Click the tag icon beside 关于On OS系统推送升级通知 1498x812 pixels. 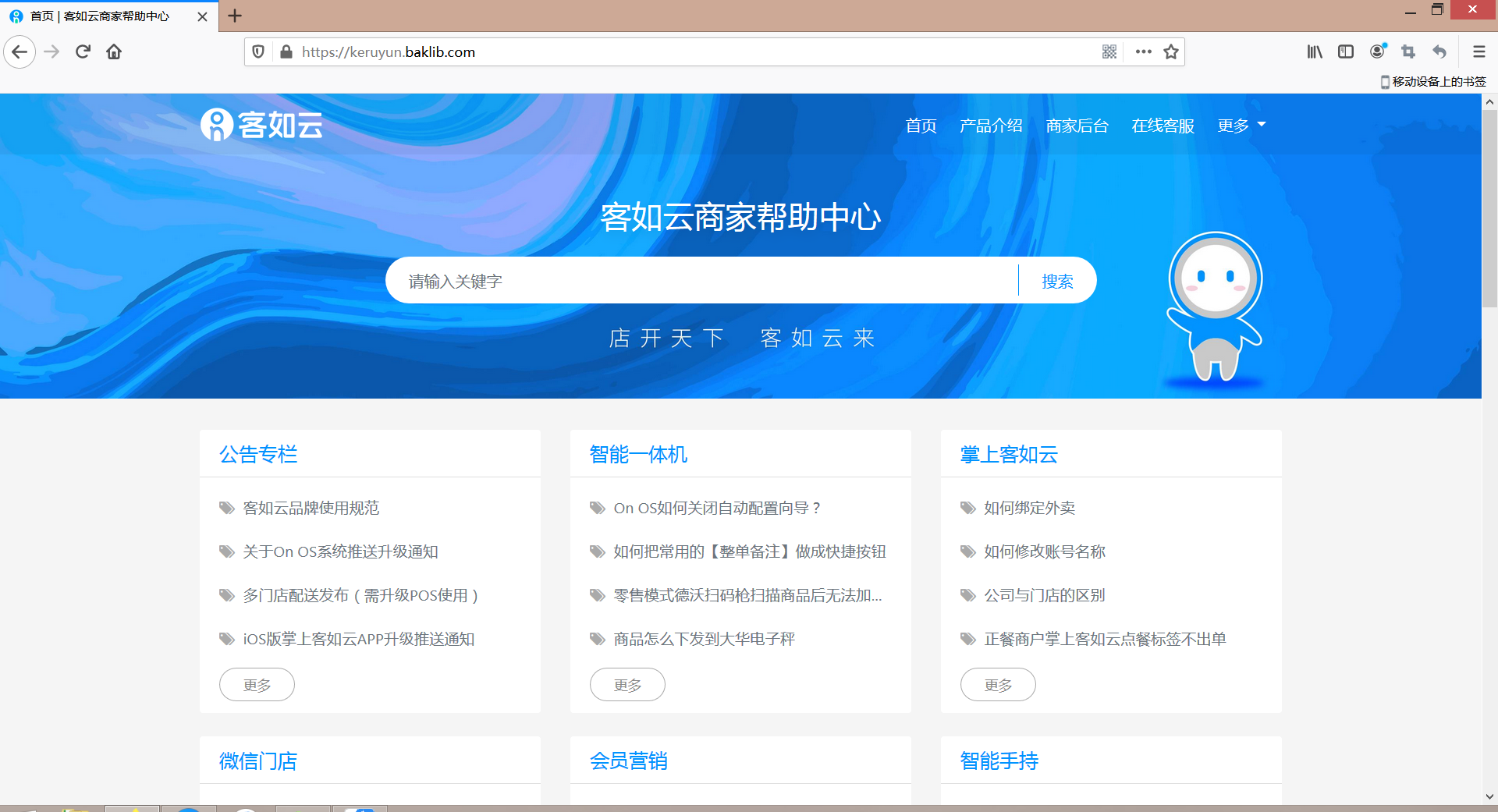pos(227,552)
